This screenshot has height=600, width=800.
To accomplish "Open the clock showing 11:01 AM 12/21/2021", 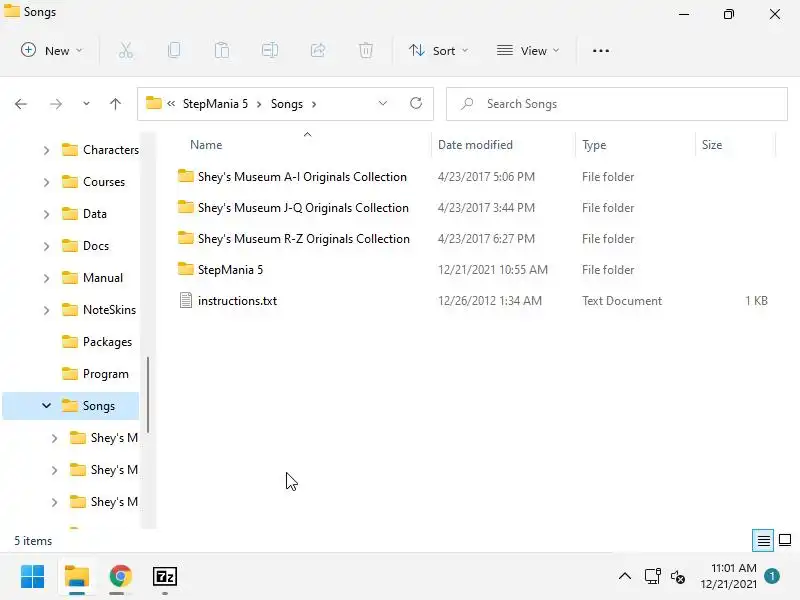I will tap(729, 576).
